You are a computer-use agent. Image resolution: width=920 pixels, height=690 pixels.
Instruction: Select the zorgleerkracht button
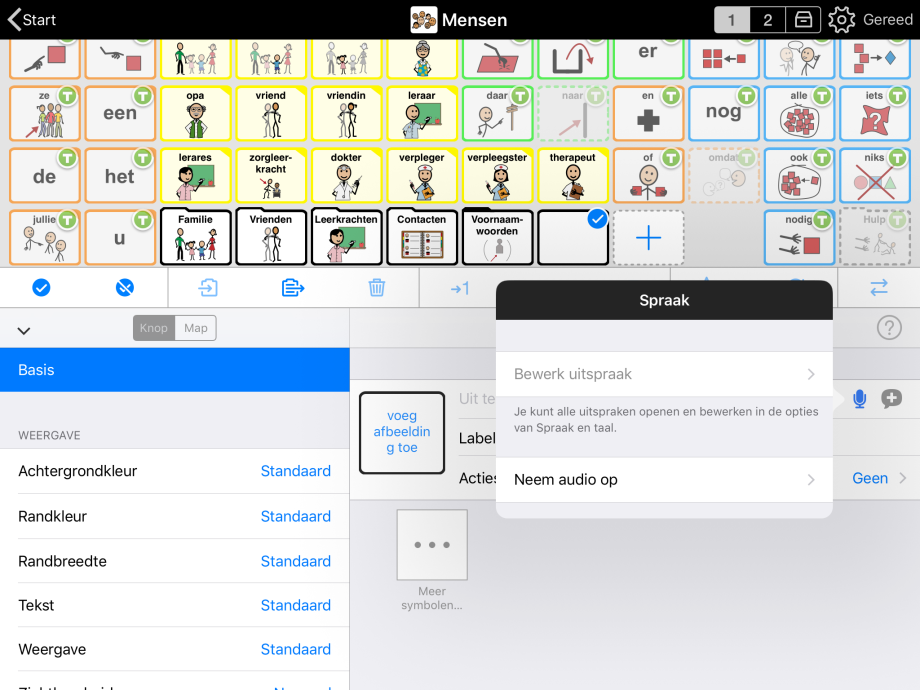pyautogui.click(x=271, y=175)
